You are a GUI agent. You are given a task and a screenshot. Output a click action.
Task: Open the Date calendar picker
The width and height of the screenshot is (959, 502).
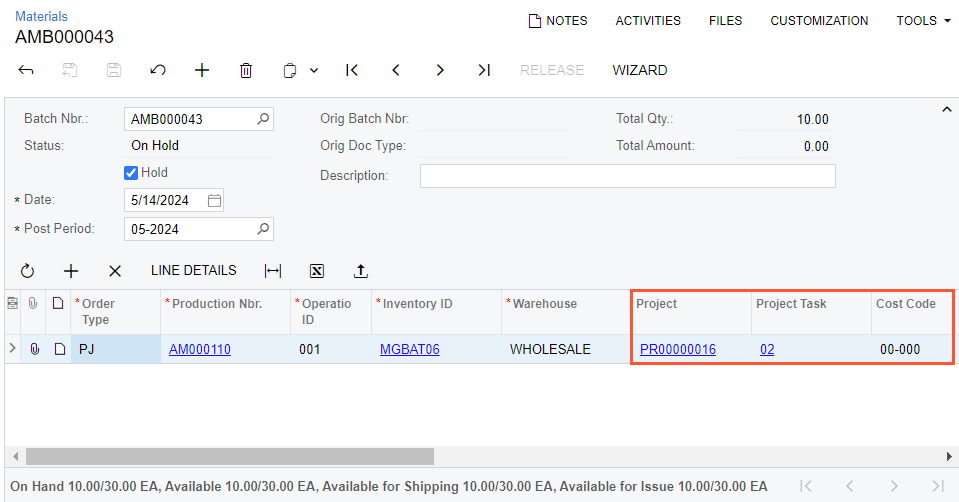(x=214, y=201)
